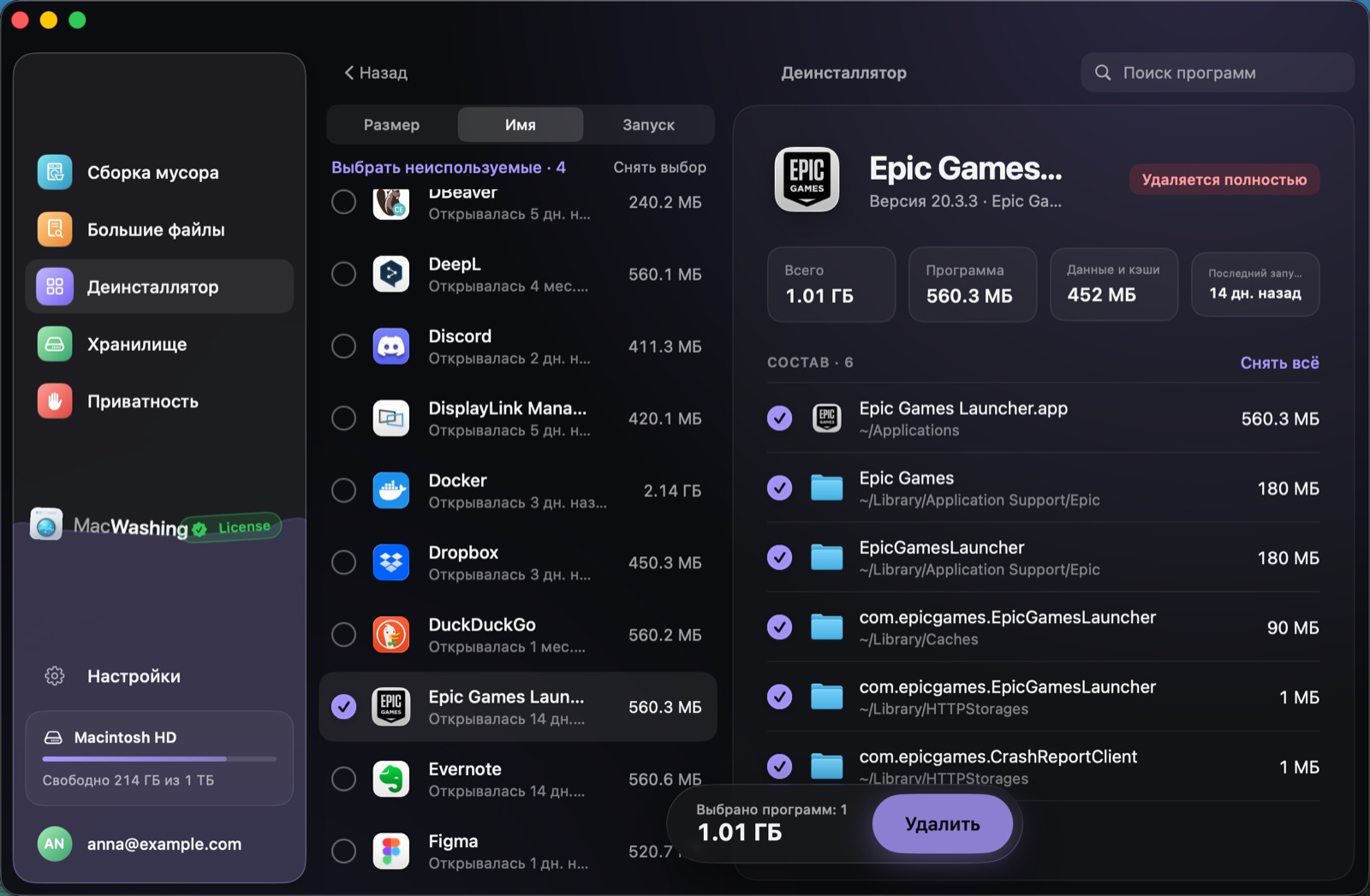The height and width of the screenshot is (896, 1370).
Task: Click the 452 МБ data and caches value
Action: (1102, 295)
